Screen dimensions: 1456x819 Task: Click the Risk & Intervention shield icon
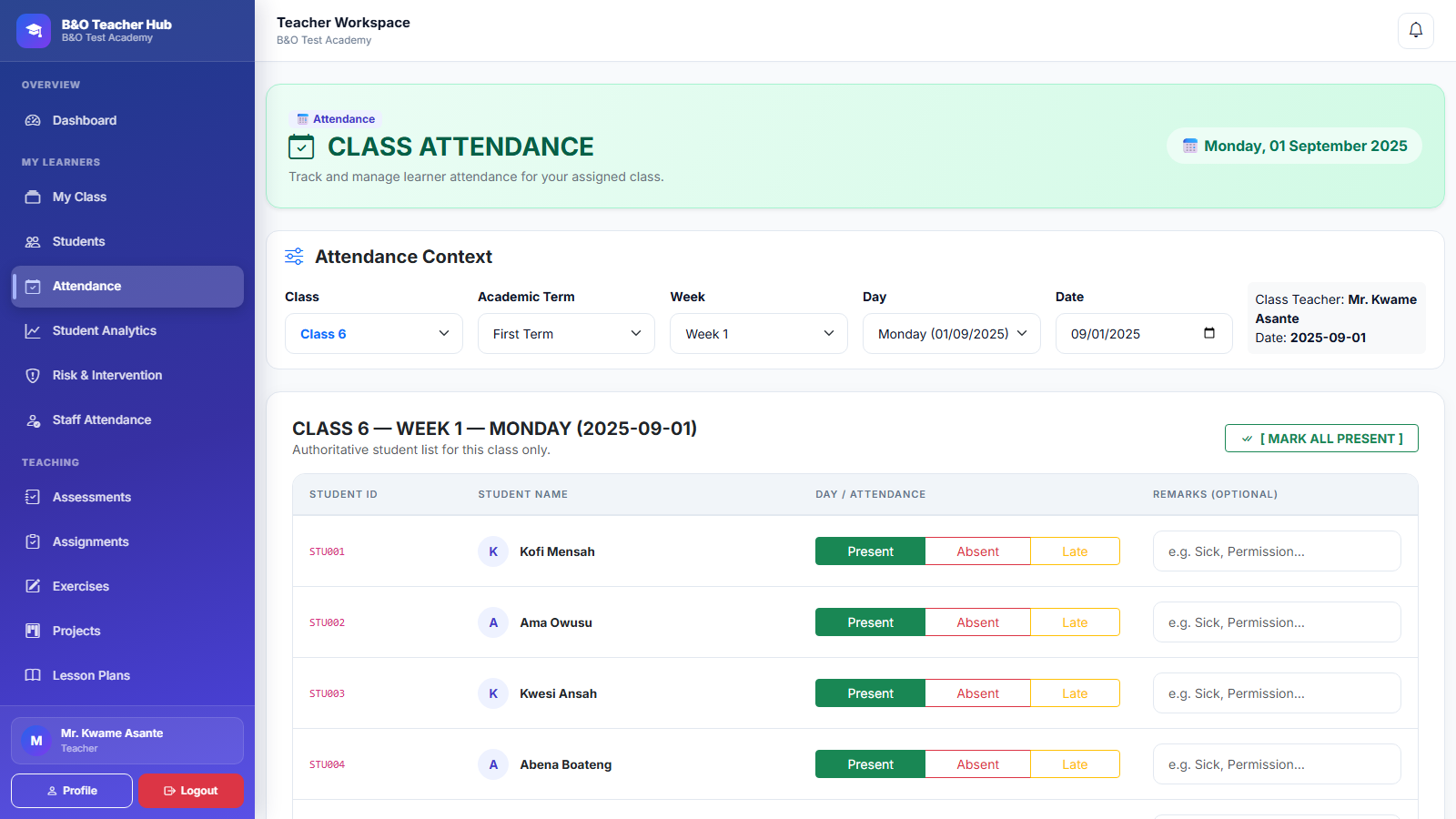33,375
